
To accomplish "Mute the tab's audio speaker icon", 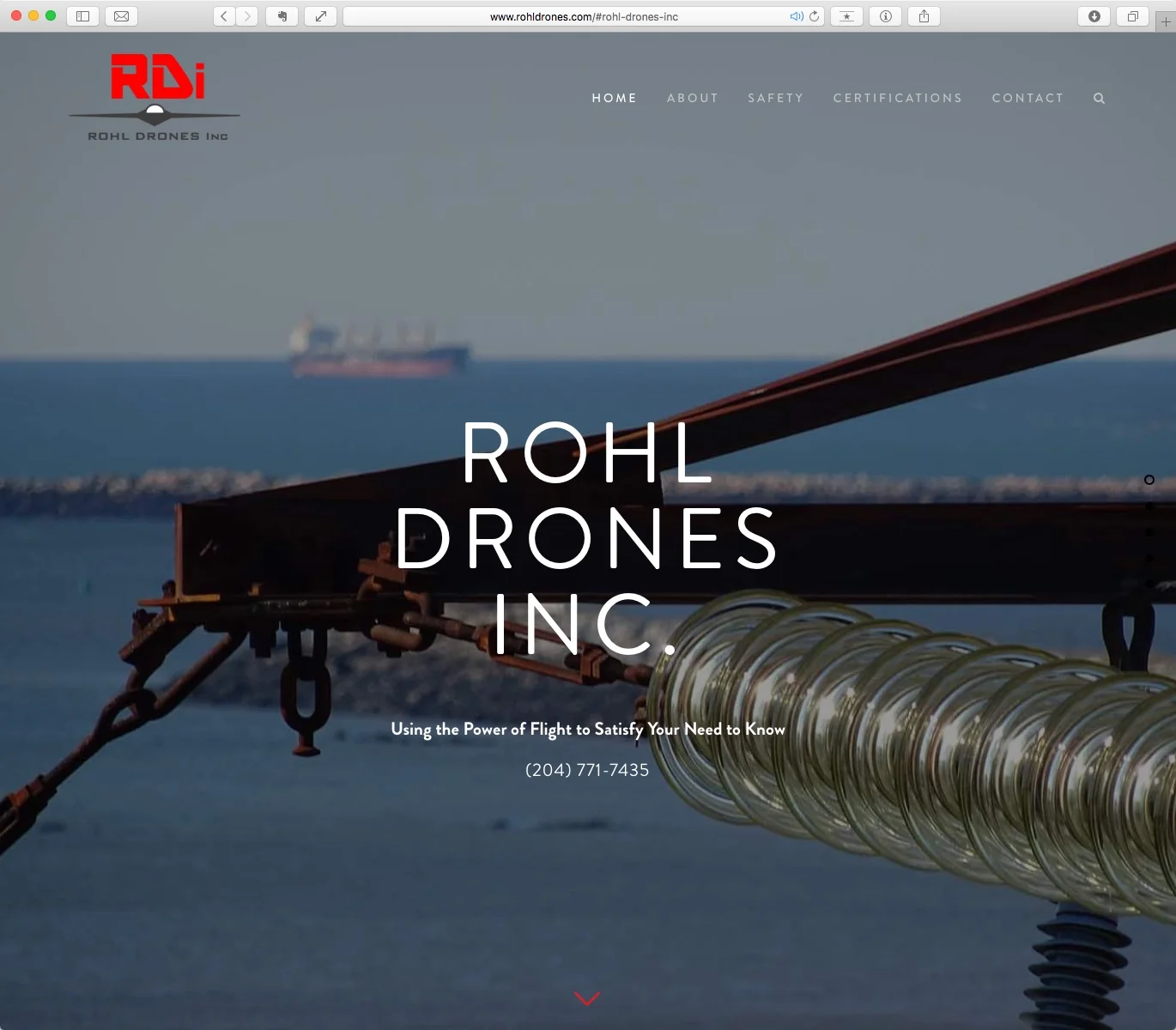I will [x=796, y=16].
